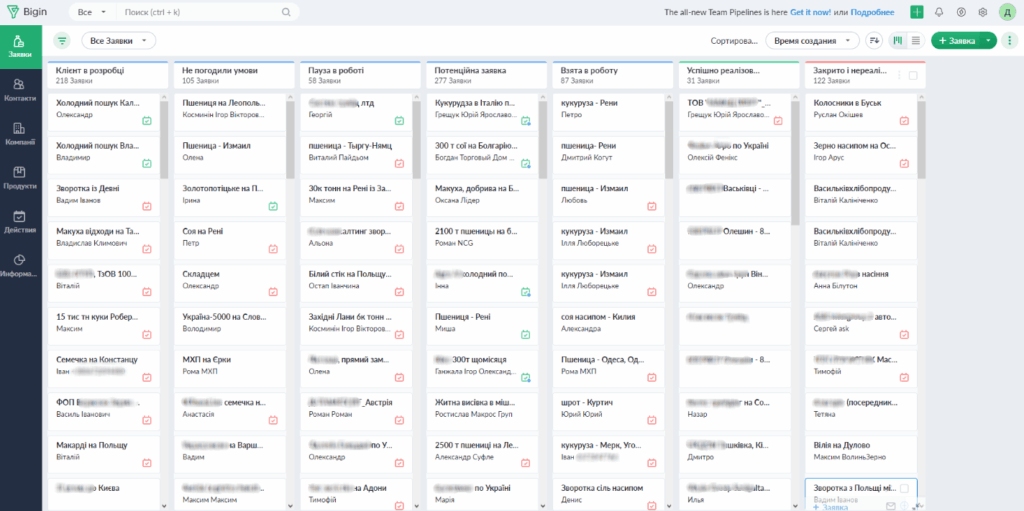Select the kanban board view icon
1024x511 pixels.
898,41
